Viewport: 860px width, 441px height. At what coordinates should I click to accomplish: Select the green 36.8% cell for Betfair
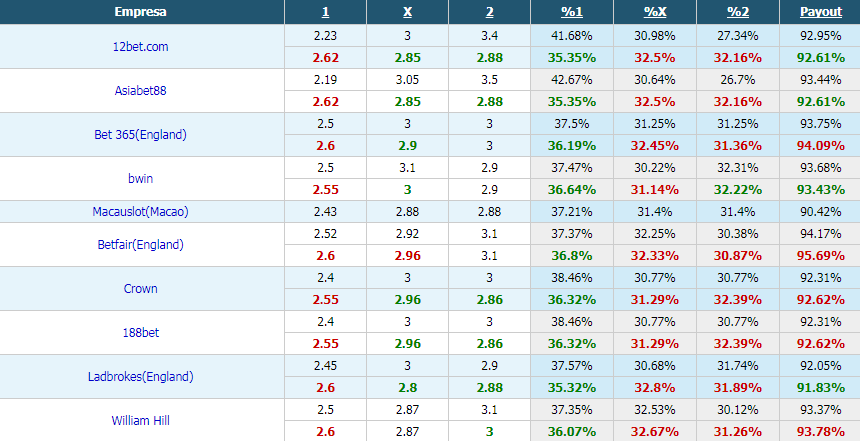click(572, 256)
